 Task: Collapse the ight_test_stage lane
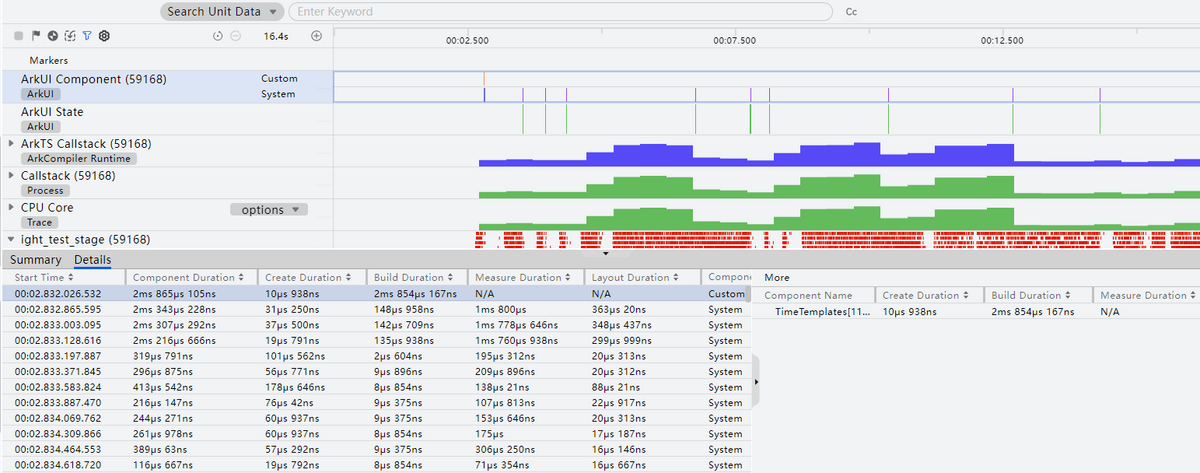[12, 240]
